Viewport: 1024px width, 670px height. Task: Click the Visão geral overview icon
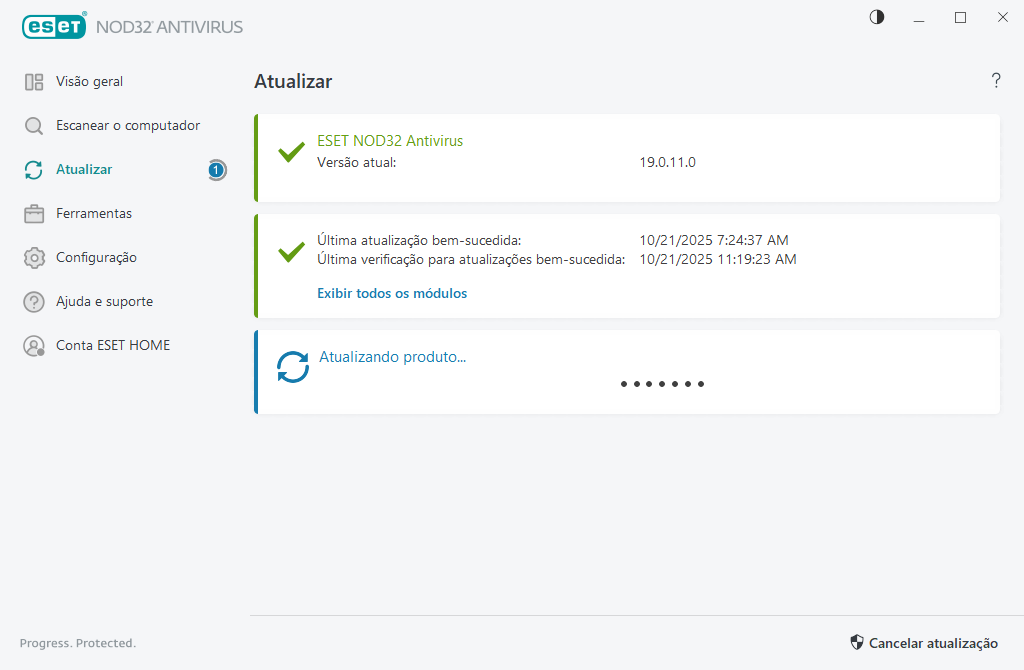tap(34, 82)
